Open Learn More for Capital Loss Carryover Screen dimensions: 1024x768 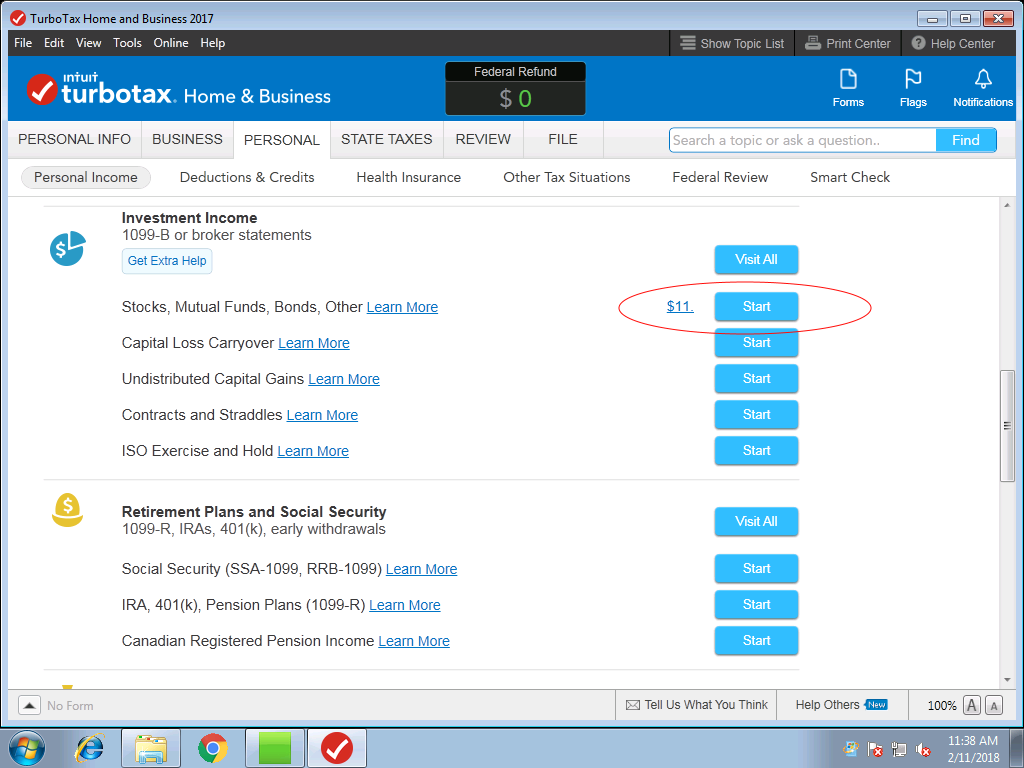coord(313,344)
